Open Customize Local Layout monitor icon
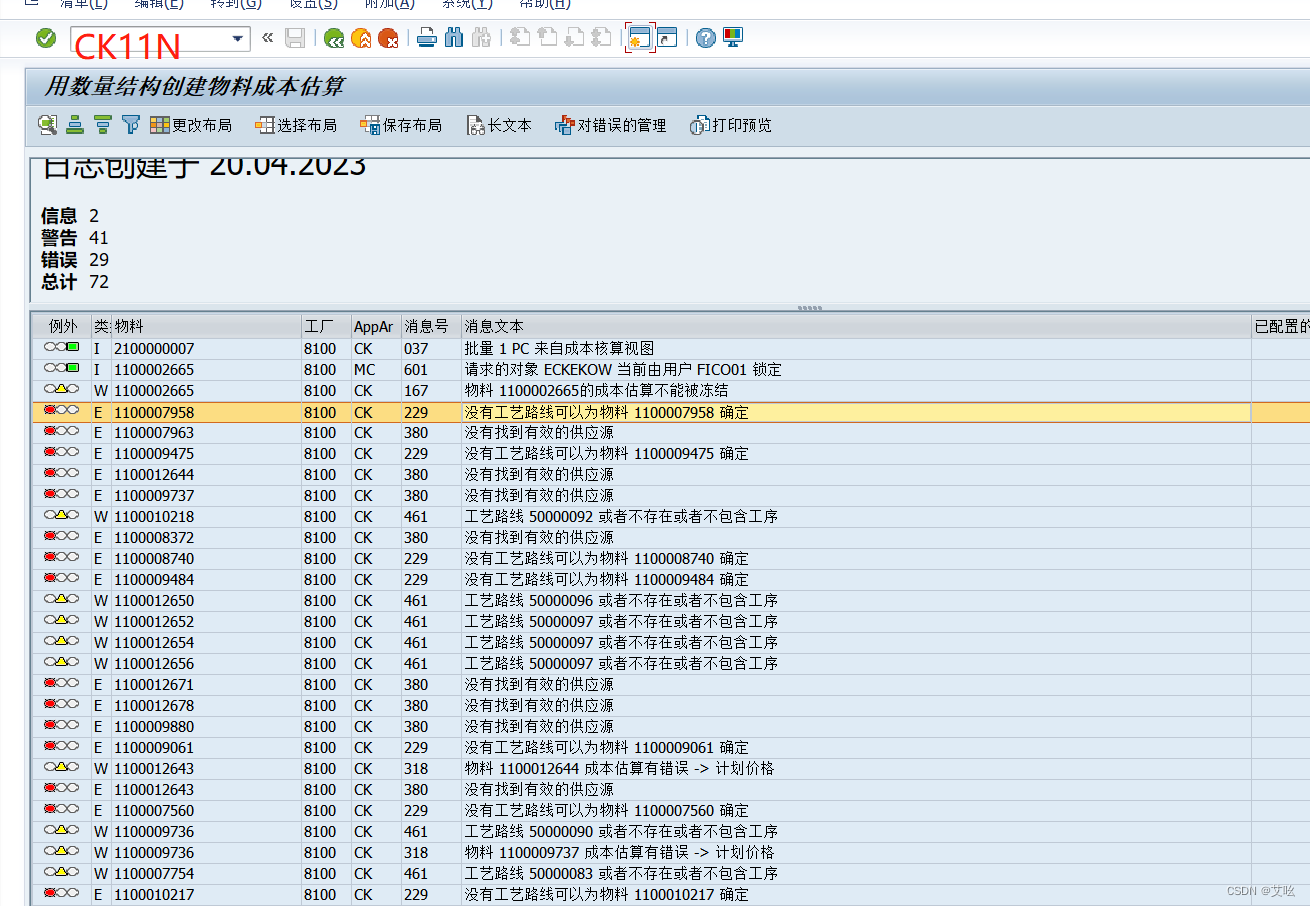Viewport: 1310px width, 906px height. click(733, 37)
